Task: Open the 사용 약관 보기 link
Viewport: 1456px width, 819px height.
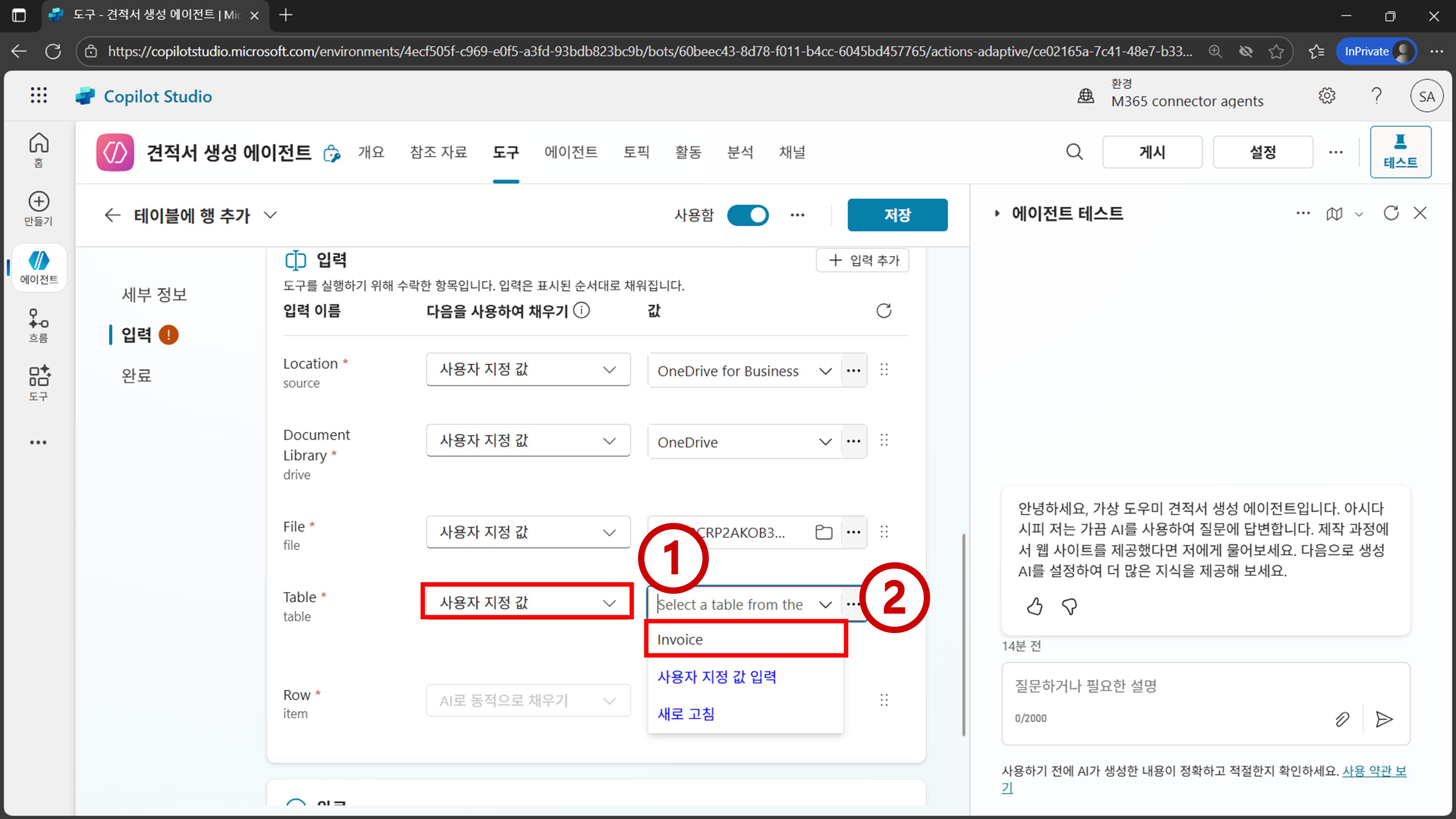Action: coord(1373,771)
